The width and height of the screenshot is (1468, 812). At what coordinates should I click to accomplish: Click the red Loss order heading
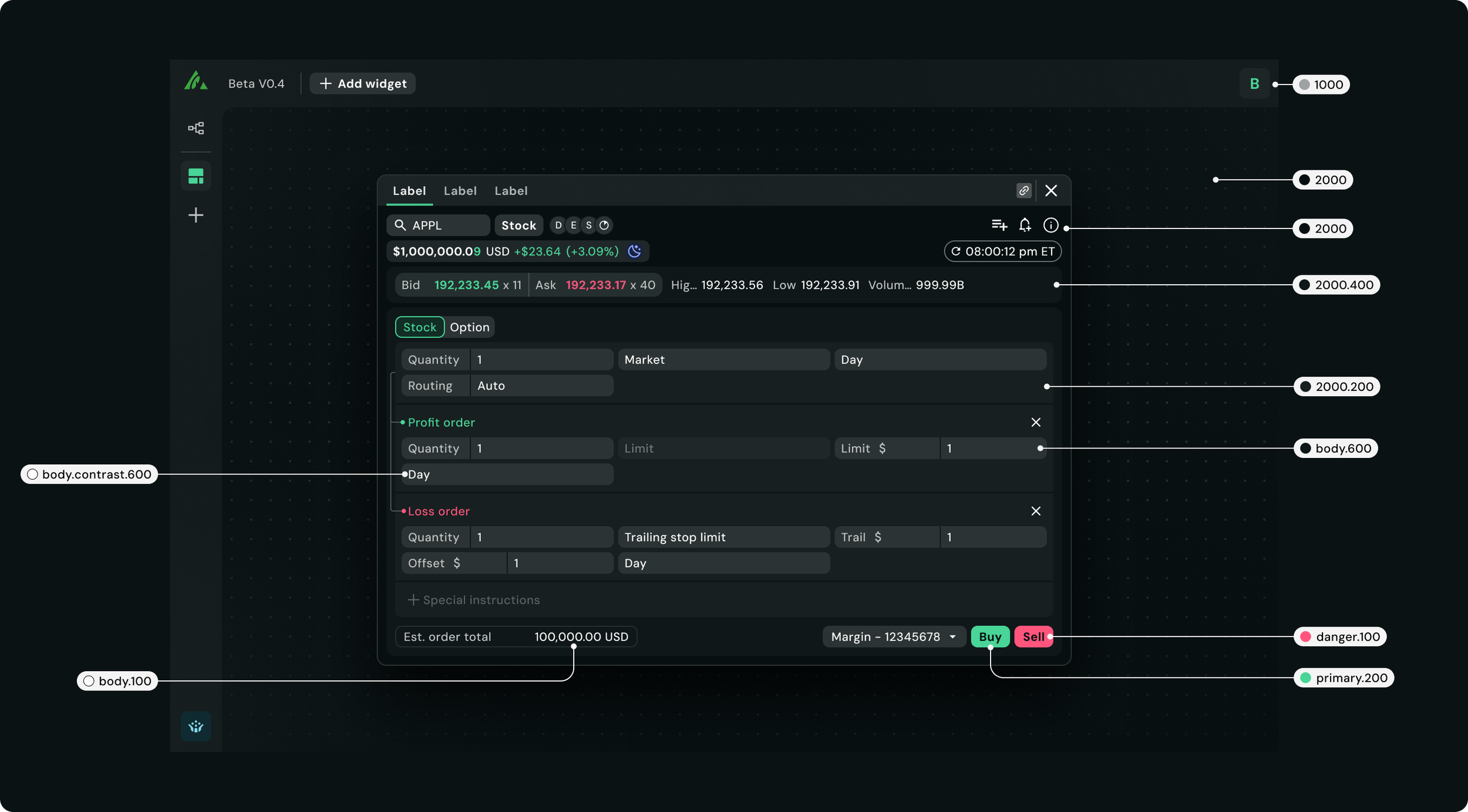439,511
